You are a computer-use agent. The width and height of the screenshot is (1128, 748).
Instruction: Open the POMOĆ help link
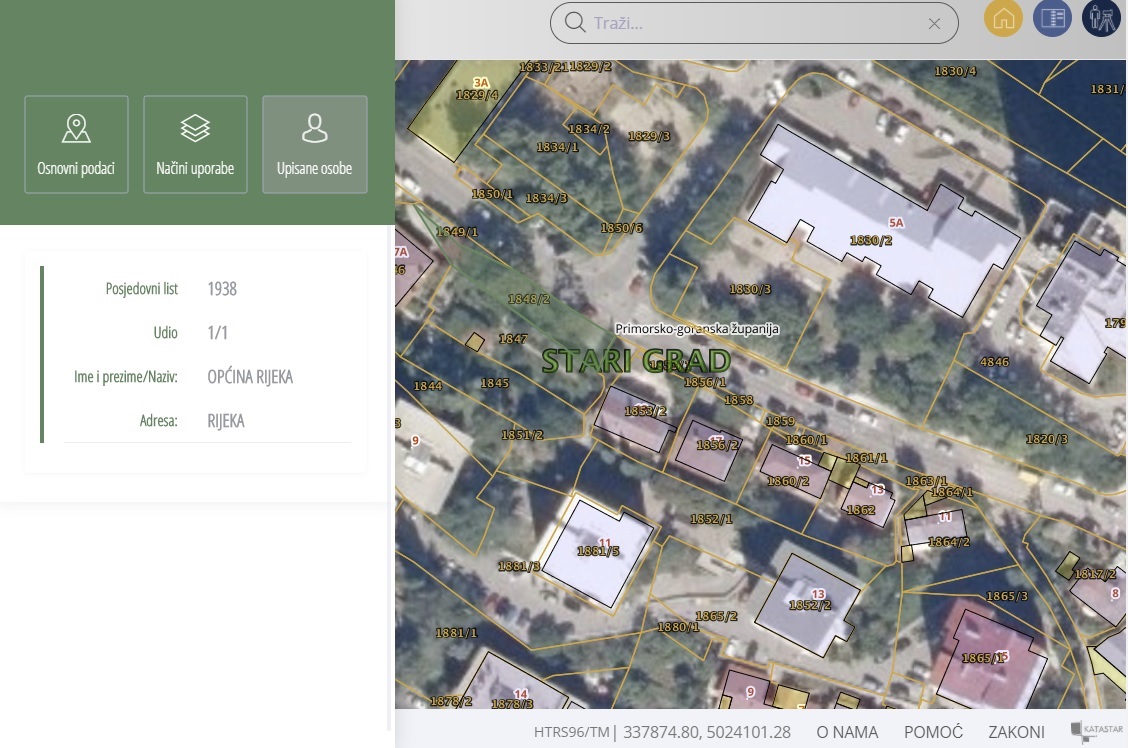(x=932, y=732)
